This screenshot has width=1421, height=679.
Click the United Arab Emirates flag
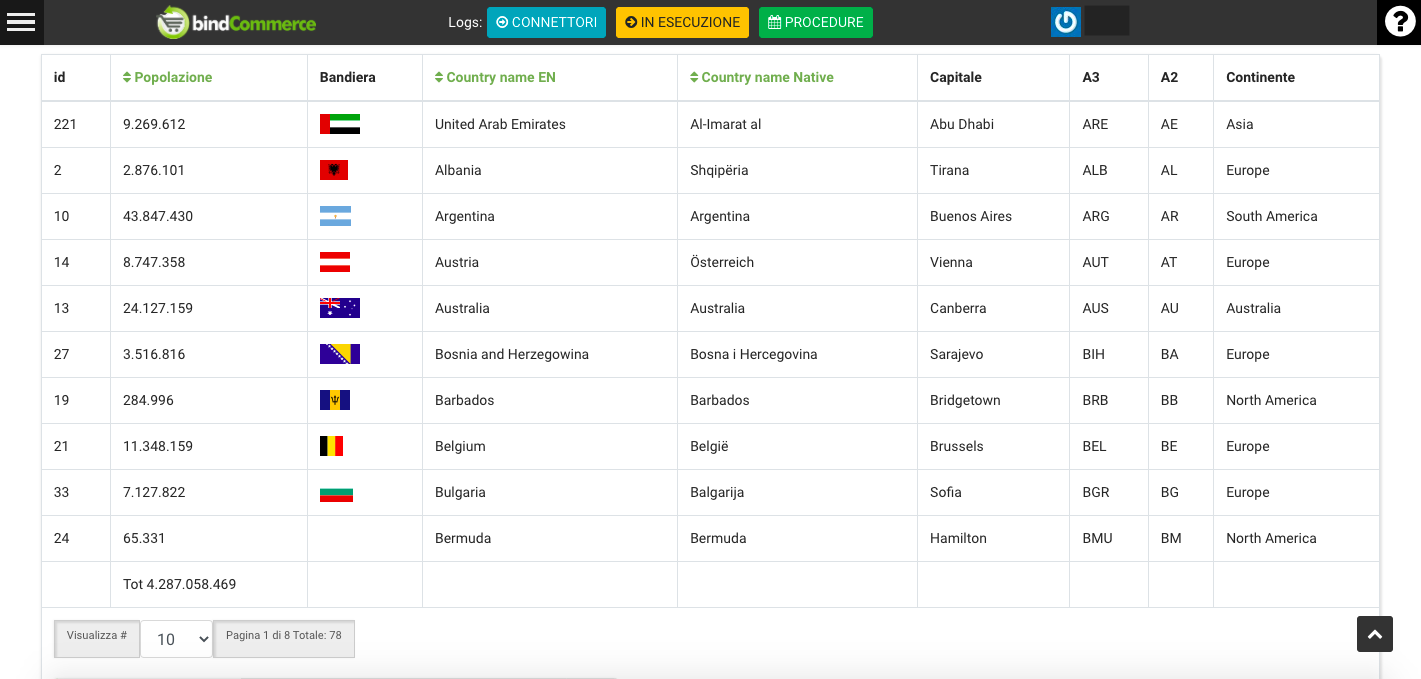click(x=339, y=124)
